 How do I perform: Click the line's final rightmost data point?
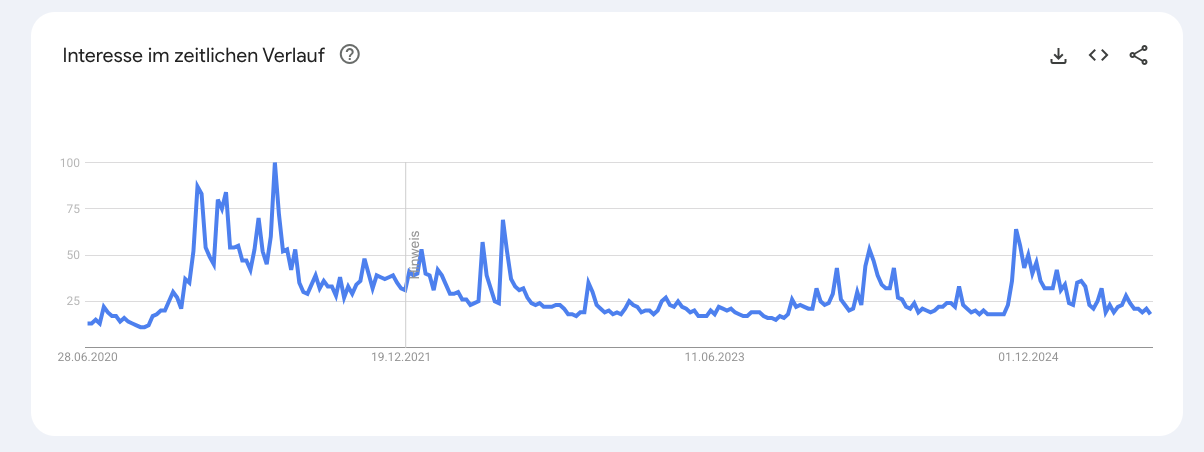click(1150, 313)
